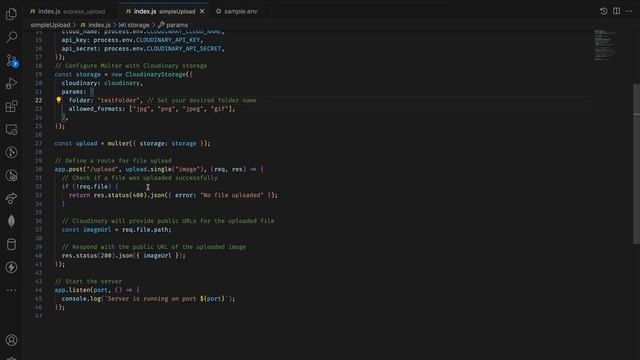Screen dimensions: 640x360
Task: Click line number 27 in gutter
Action: [39, 143]
